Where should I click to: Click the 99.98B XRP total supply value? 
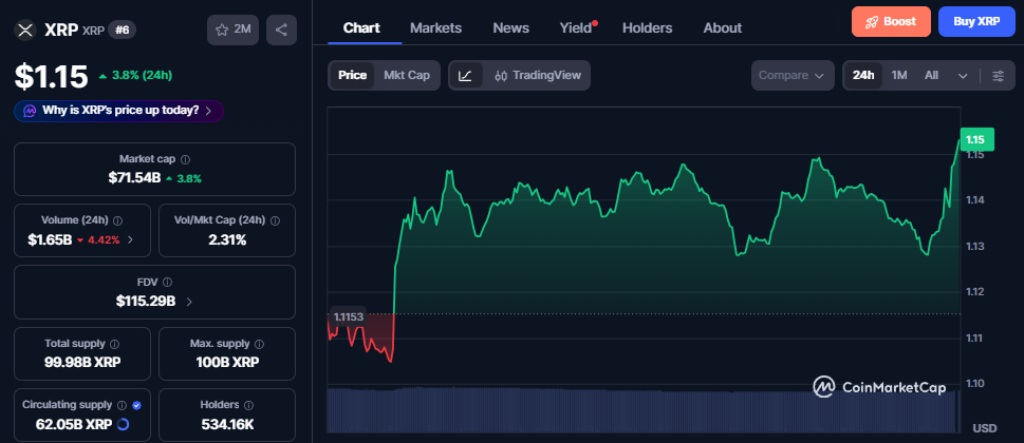(82, 363)
